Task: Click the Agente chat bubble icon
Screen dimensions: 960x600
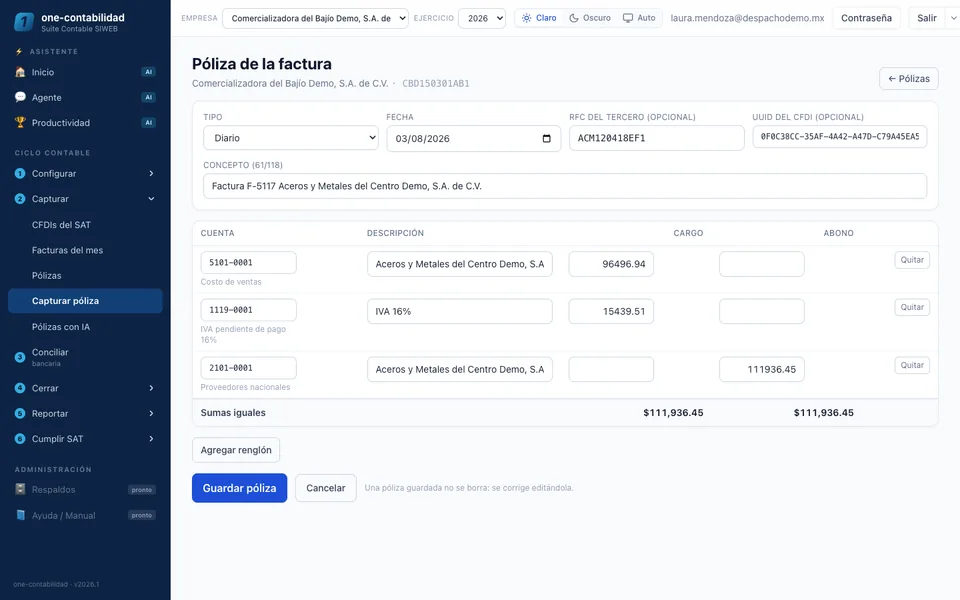Action: [x=20, y=97]
